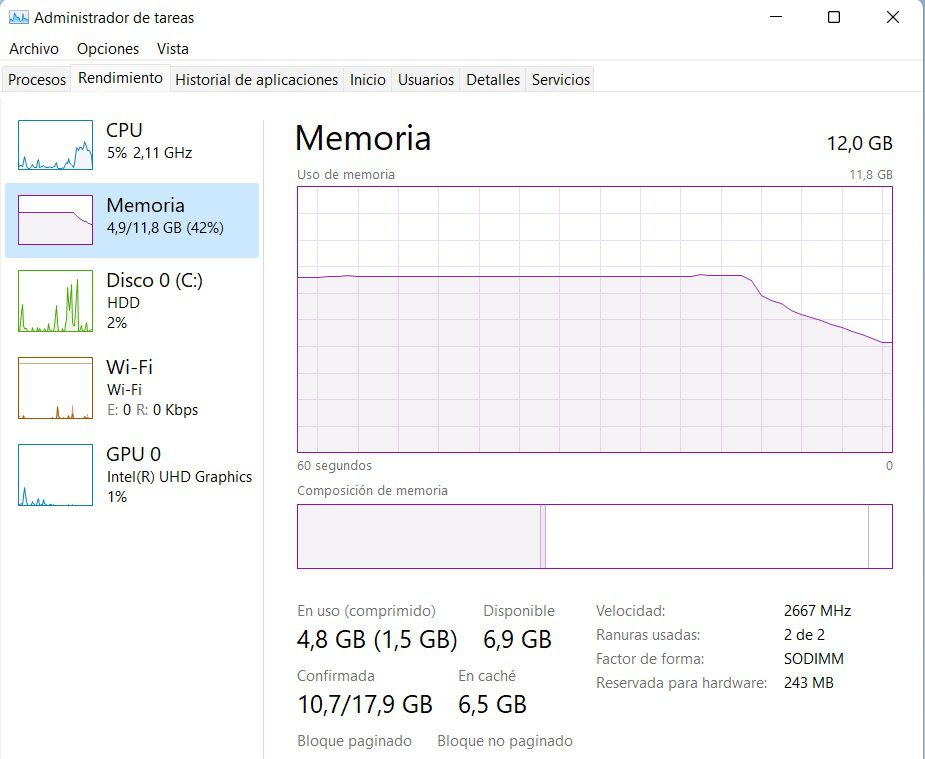
Task: Click the Uso de memoria graph area
Action: tap(595, 320)
